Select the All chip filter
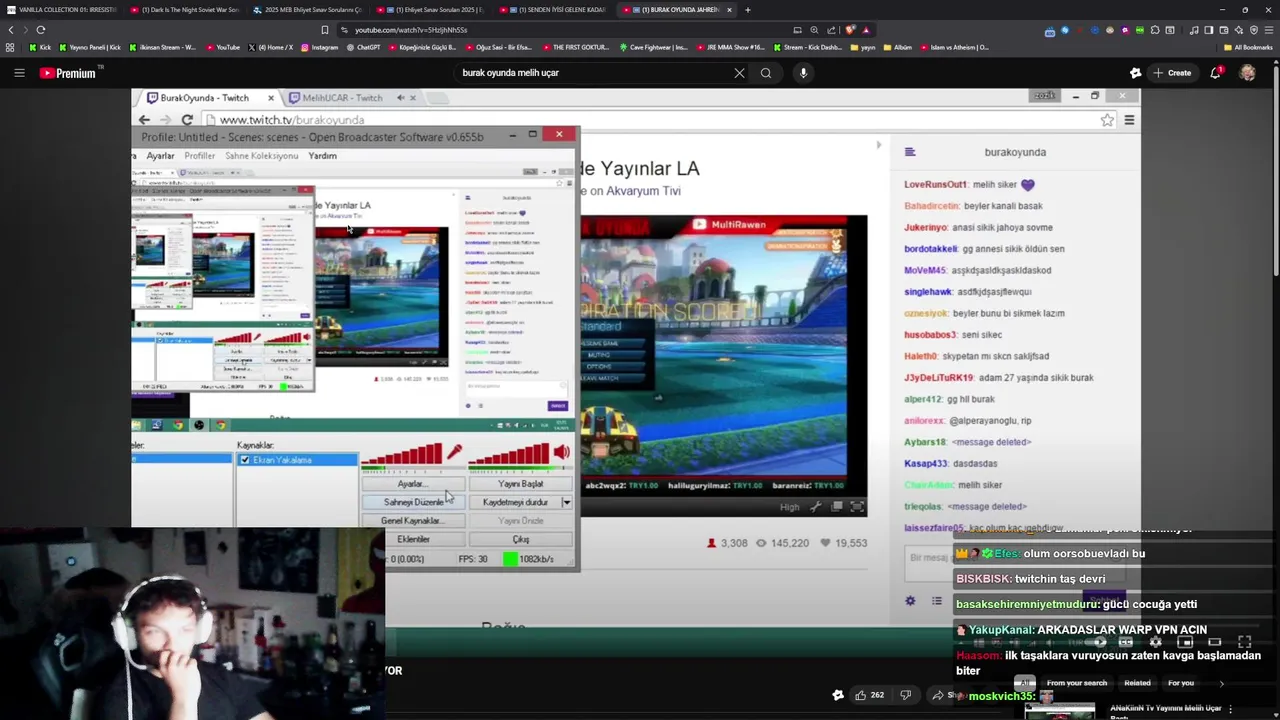This screenshot has width=1280, height=720. pyautogui.click(x=1024, y=683)
